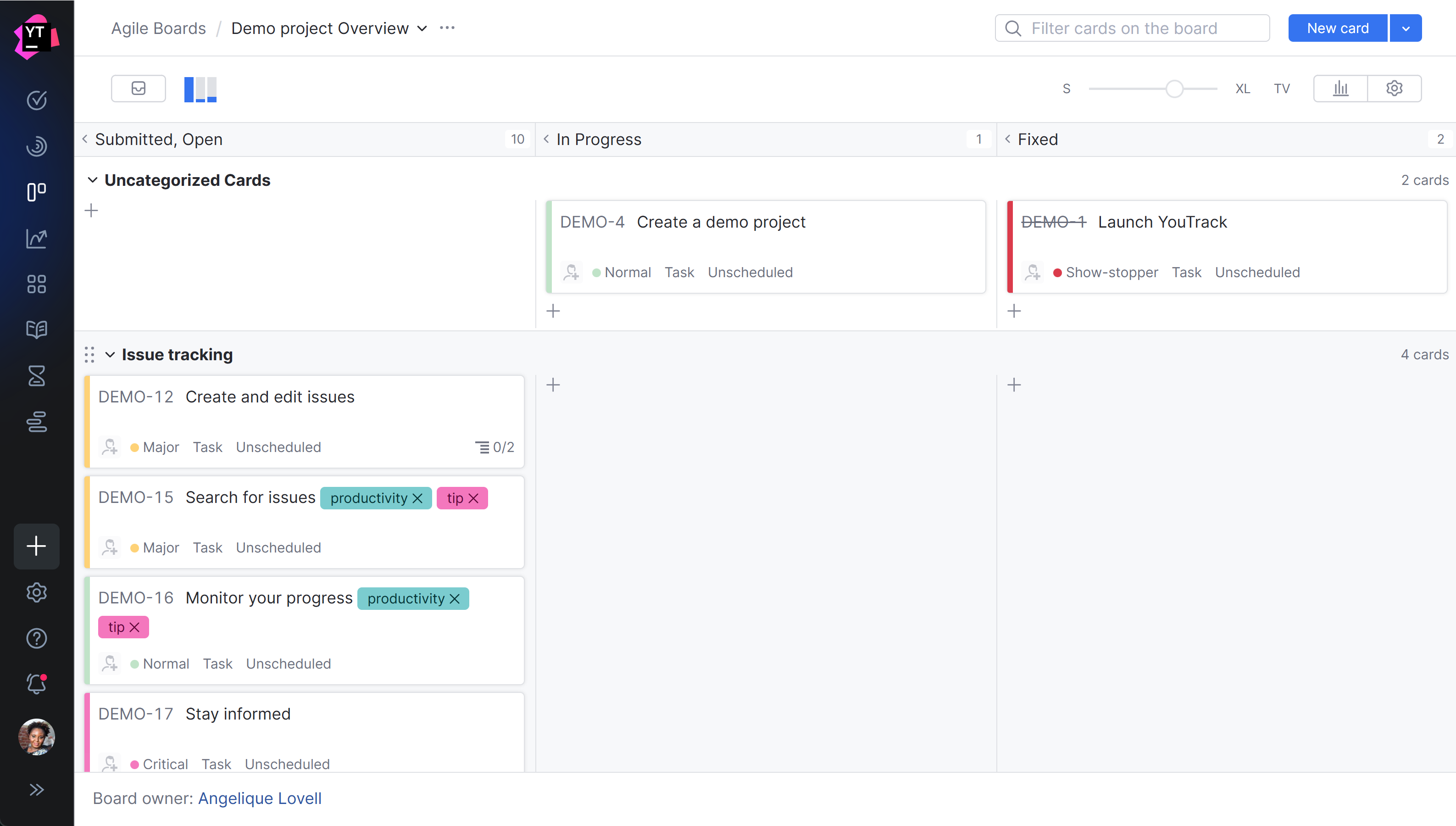Screen dimensions: 1456x826
Task: Click the New card button
Action: pyautogui.click(x=1336, y=28)
